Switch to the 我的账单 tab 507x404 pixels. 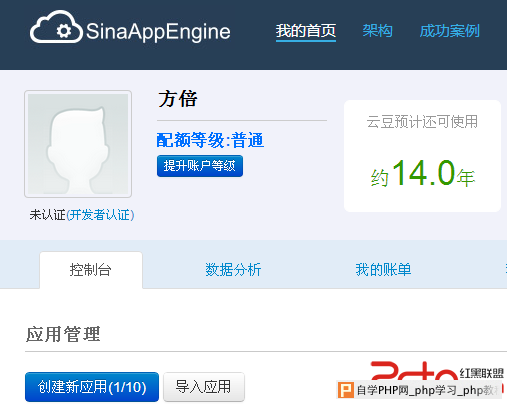(383, 270)
